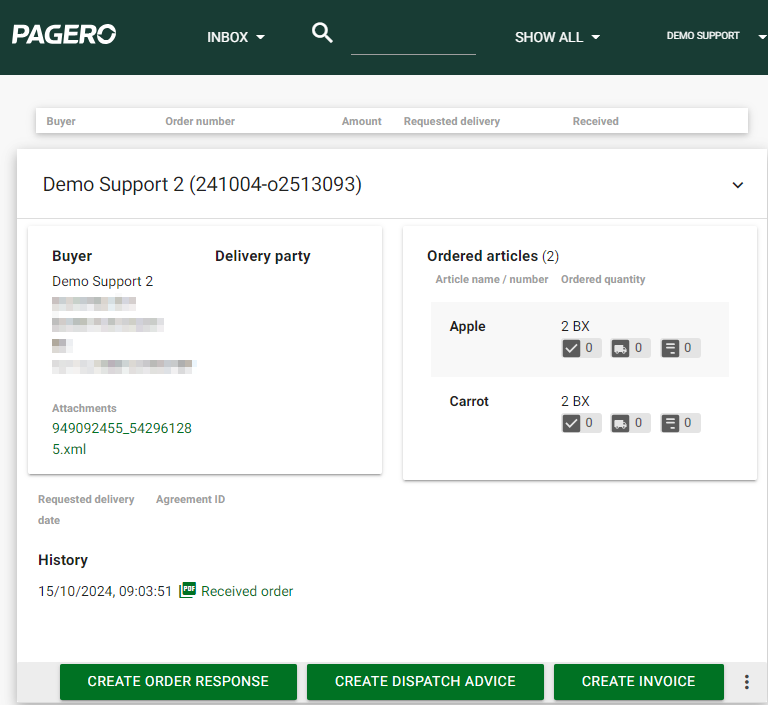Click buyer name Demo Support 2
768x705 pixels.
click(x=102, y=281)
